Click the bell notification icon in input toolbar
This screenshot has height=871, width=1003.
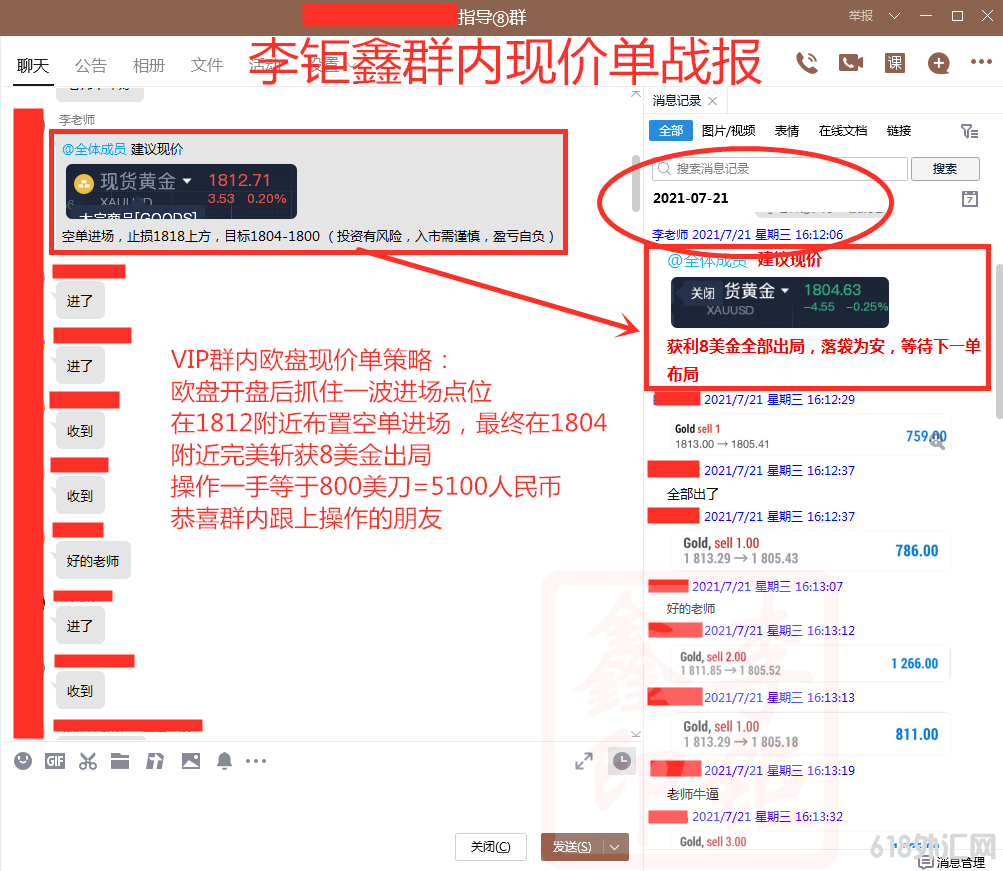(x=223, y=761)
